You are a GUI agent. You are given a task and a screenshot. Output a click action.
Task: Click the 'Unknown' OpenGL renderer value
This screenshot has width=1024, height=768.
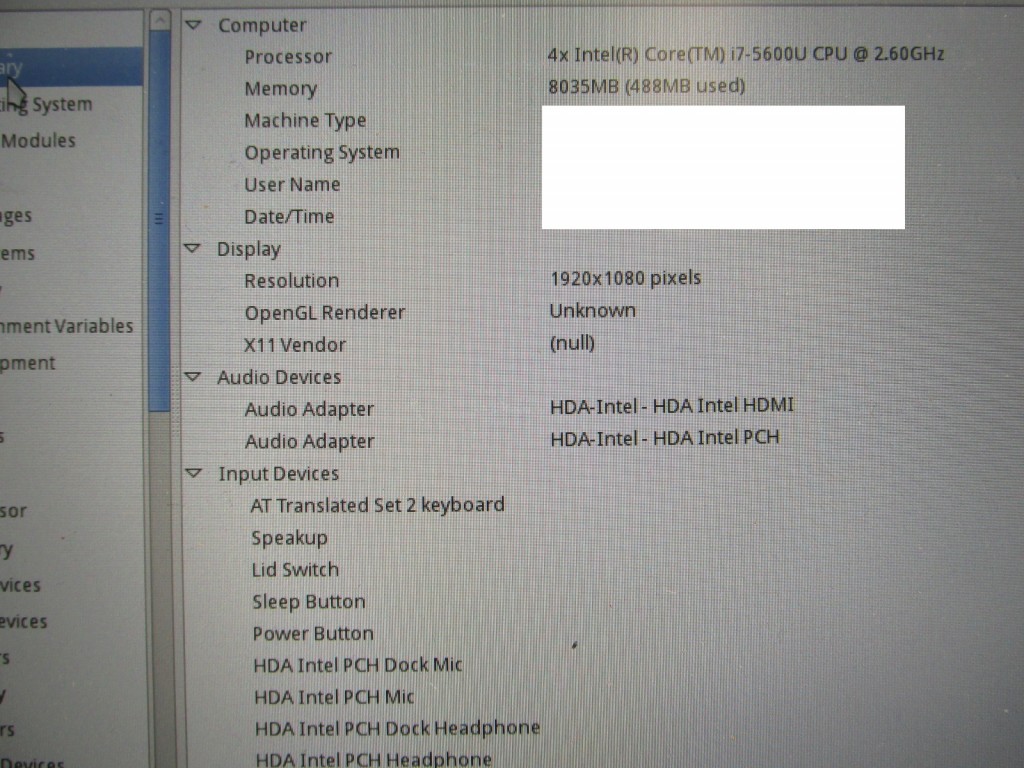click(x=592, y=311)
